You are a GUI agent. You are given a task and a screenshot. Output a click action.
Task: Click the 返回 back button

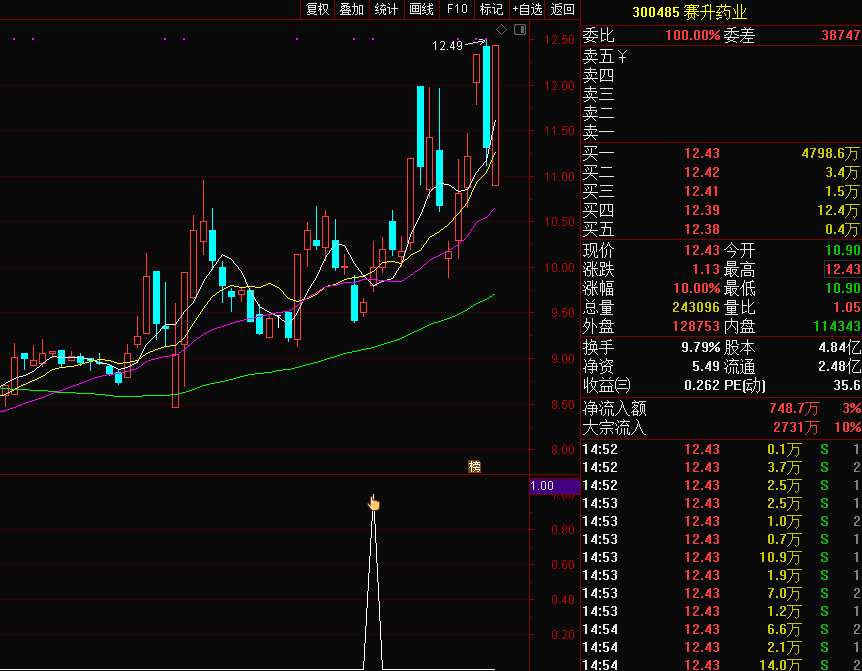pyautogui.click(x=562, y=9)
